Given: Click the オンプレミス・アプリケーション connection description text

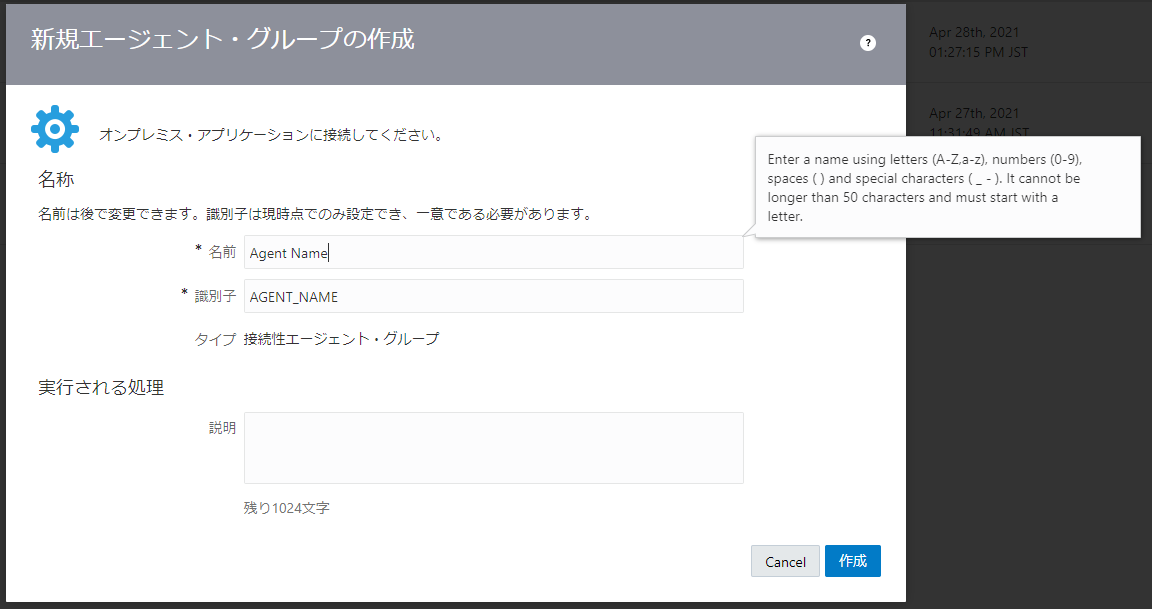Looking at the screenshot, I should pos(271,135).
